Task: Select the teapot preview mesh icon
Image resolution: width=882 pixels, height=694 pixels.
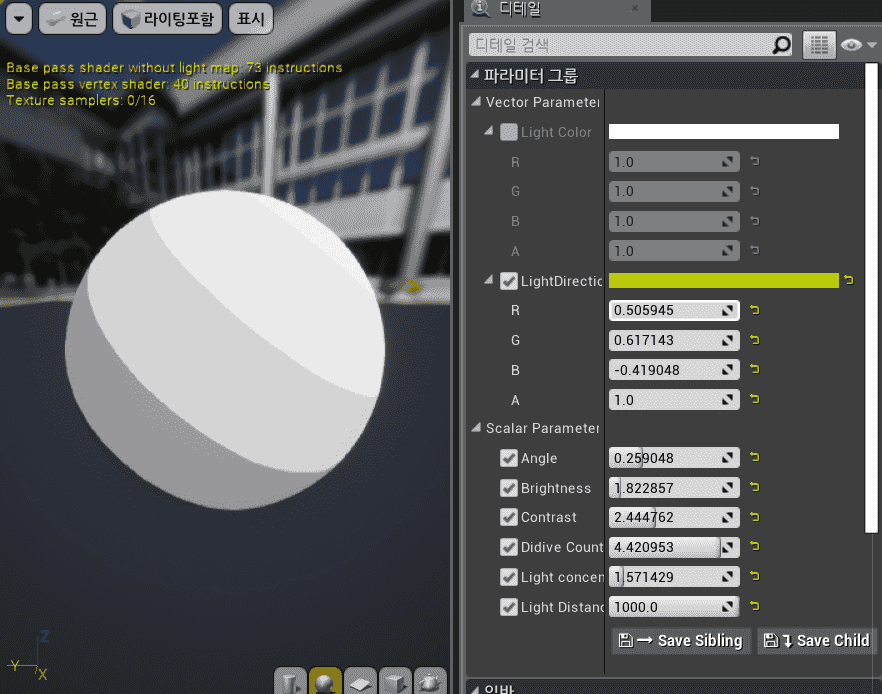Action: click(430, 682)
